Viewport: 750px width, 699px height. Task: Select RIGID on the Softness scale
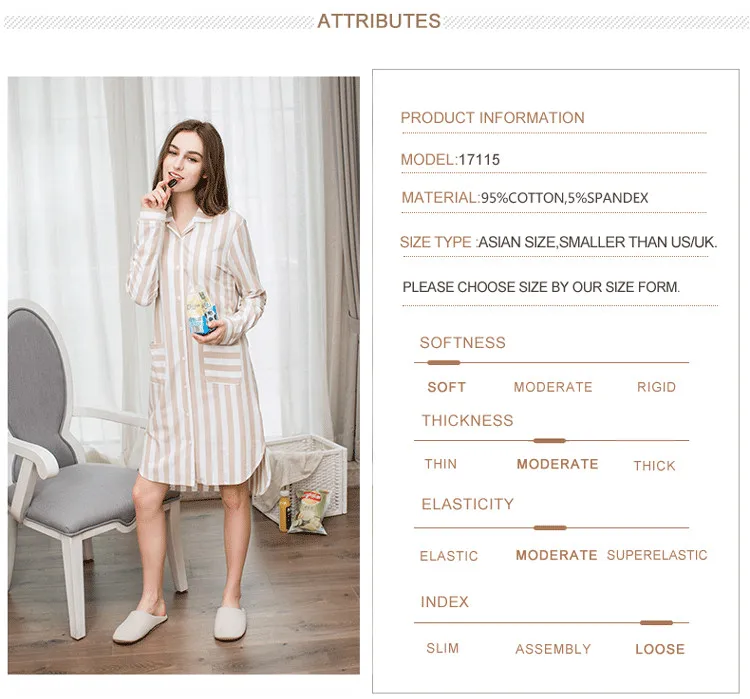tap(656, 387)
